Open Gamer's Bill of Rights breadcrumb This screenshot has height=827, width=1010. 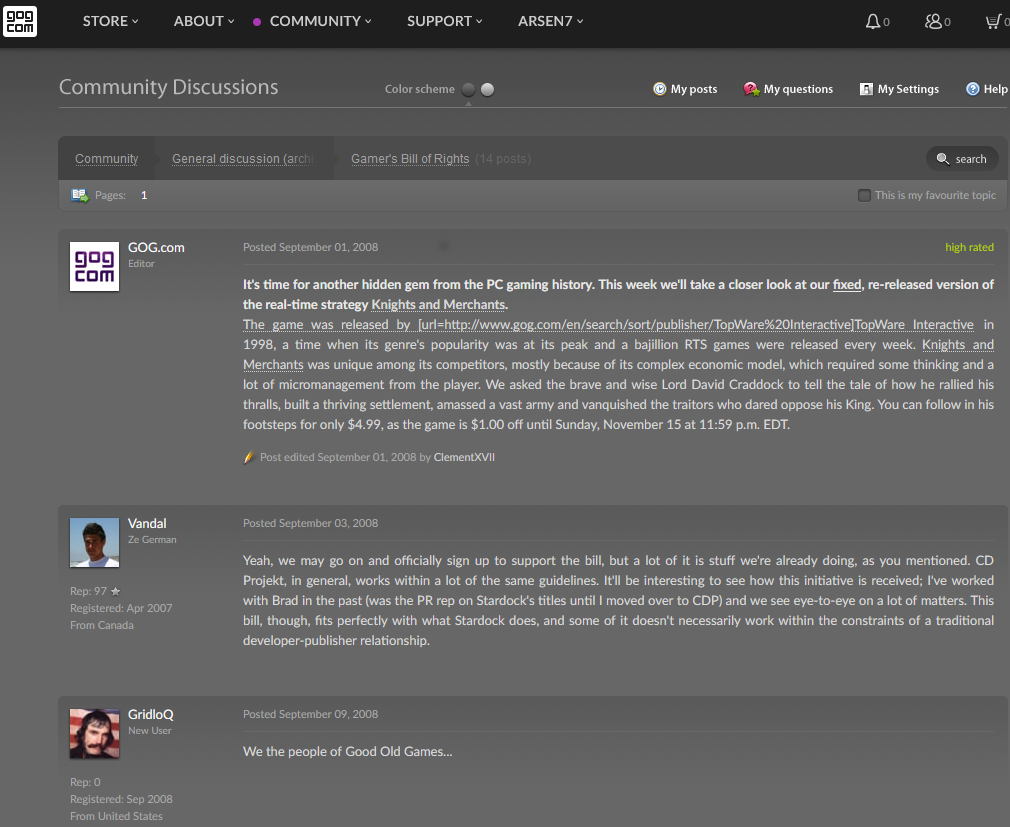click(410, 158)
